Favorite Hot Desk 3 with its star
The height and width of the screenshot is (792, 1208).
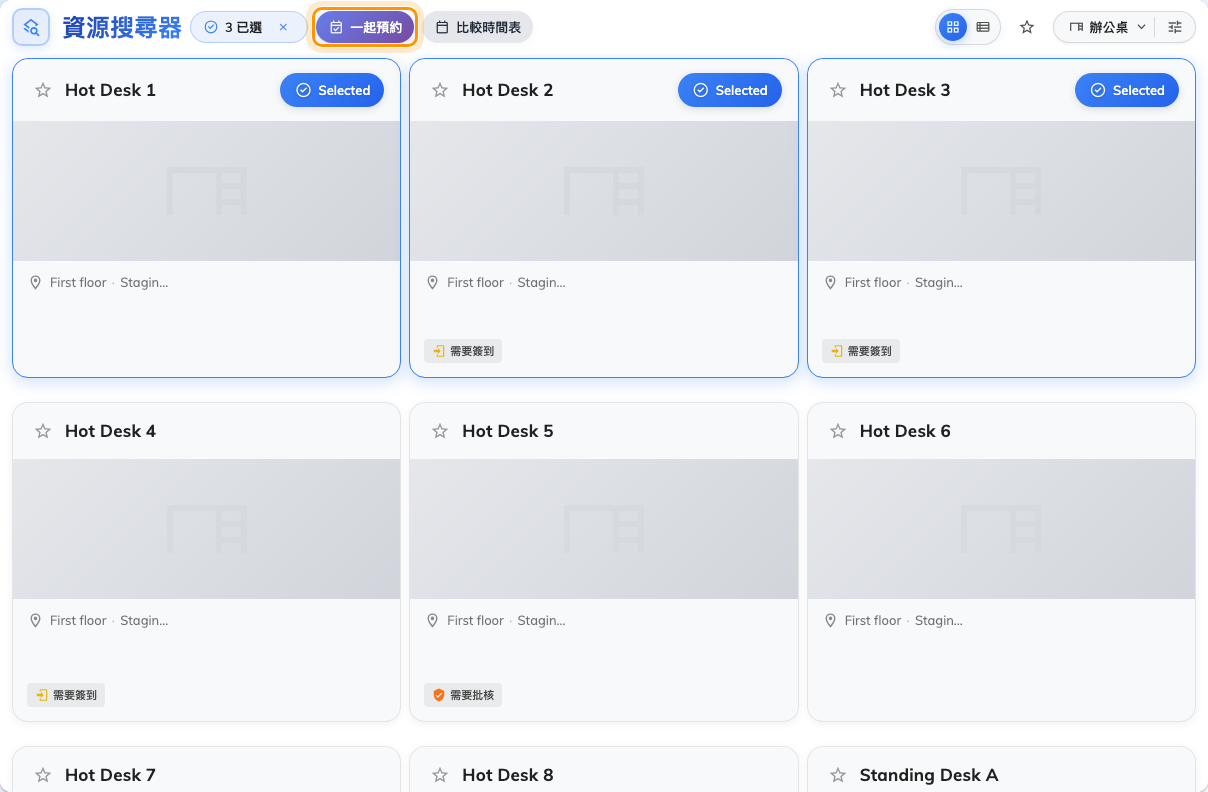pos(838,90)
